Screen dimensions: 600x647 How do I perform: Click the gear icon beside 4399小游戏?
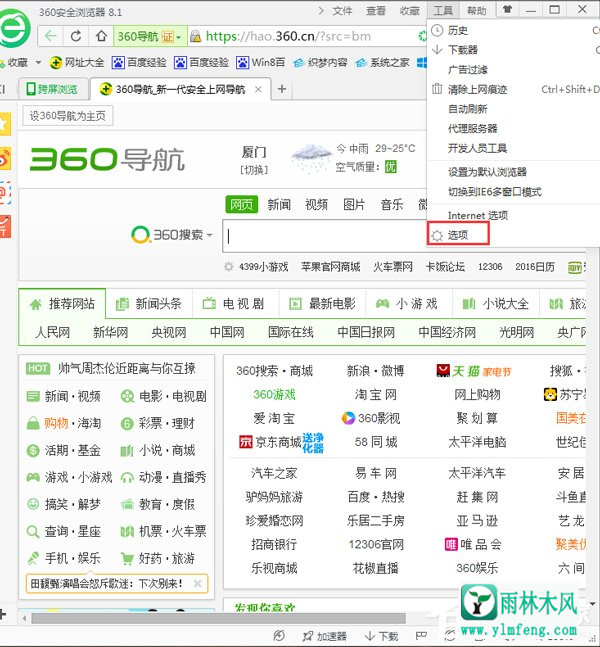(x=228, y=267)
